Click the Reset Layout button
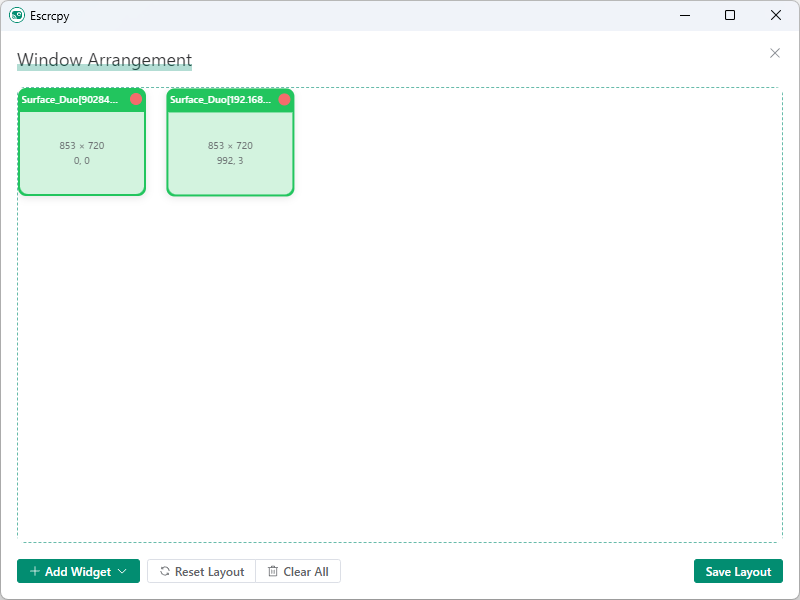 coord(202,571)
